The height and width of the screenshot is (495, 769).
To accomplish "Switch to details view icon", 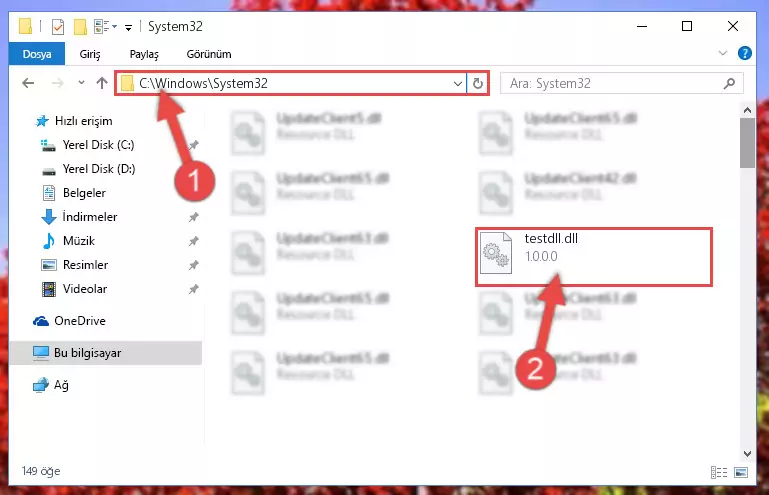I will pyautogui.click(x=719, y=472).
